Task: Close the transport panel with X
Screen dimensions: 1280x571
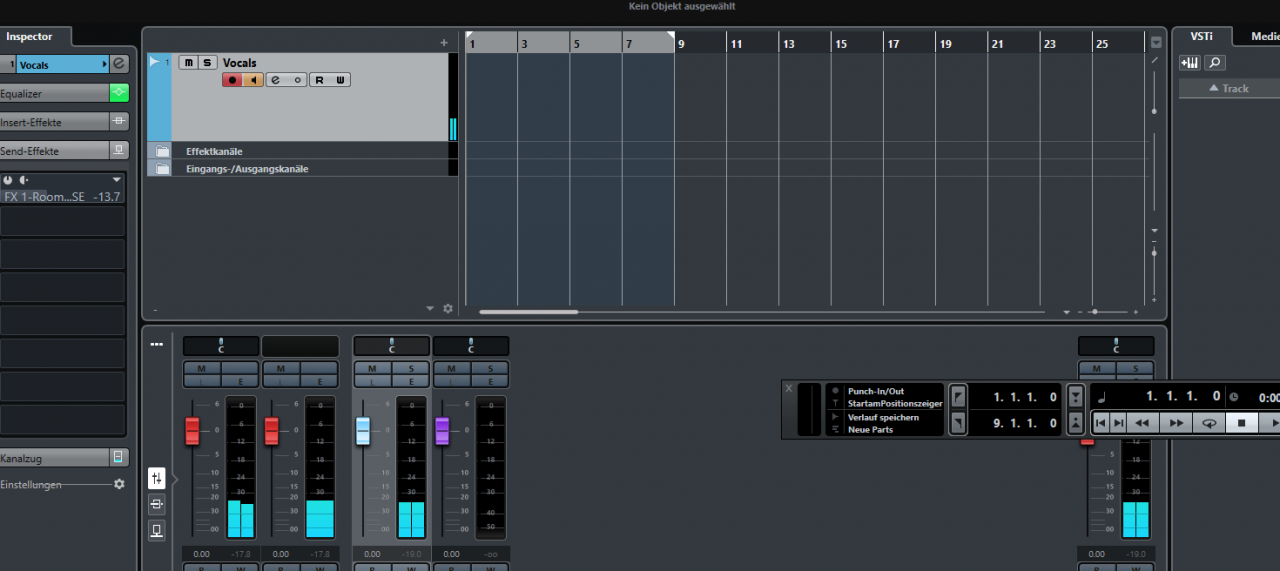Action: coord(789,388)
